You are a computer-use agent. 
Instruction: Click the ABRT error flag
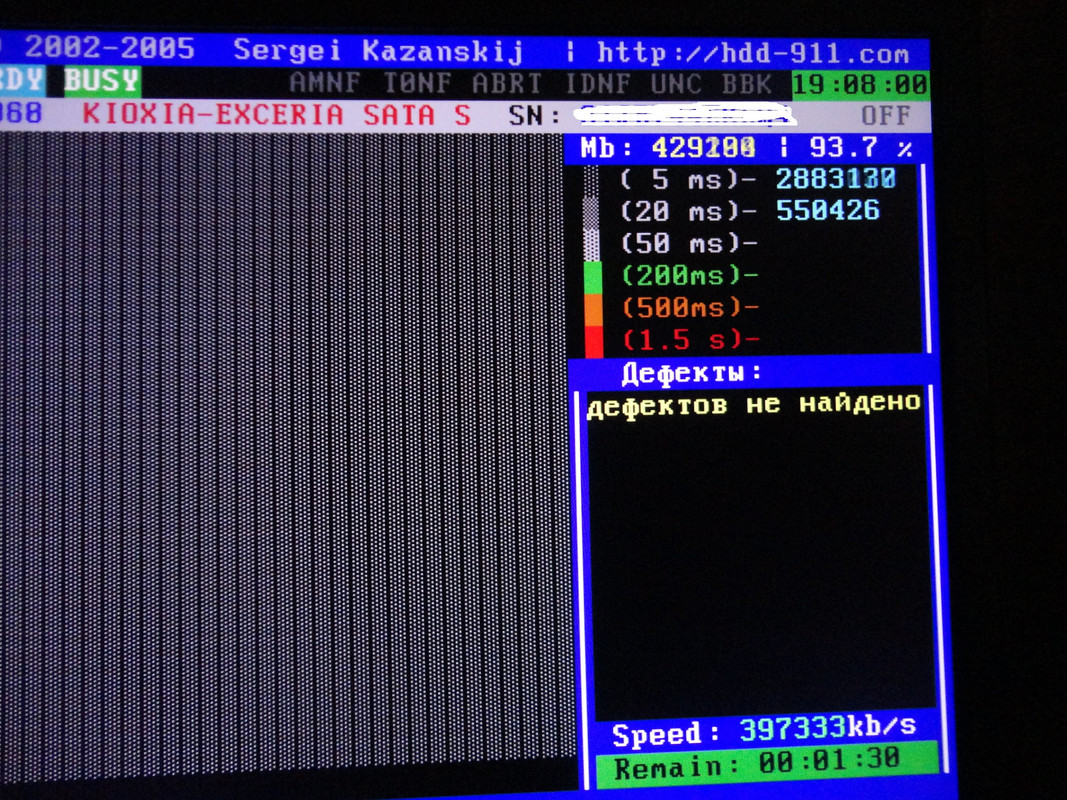point(507,84)
